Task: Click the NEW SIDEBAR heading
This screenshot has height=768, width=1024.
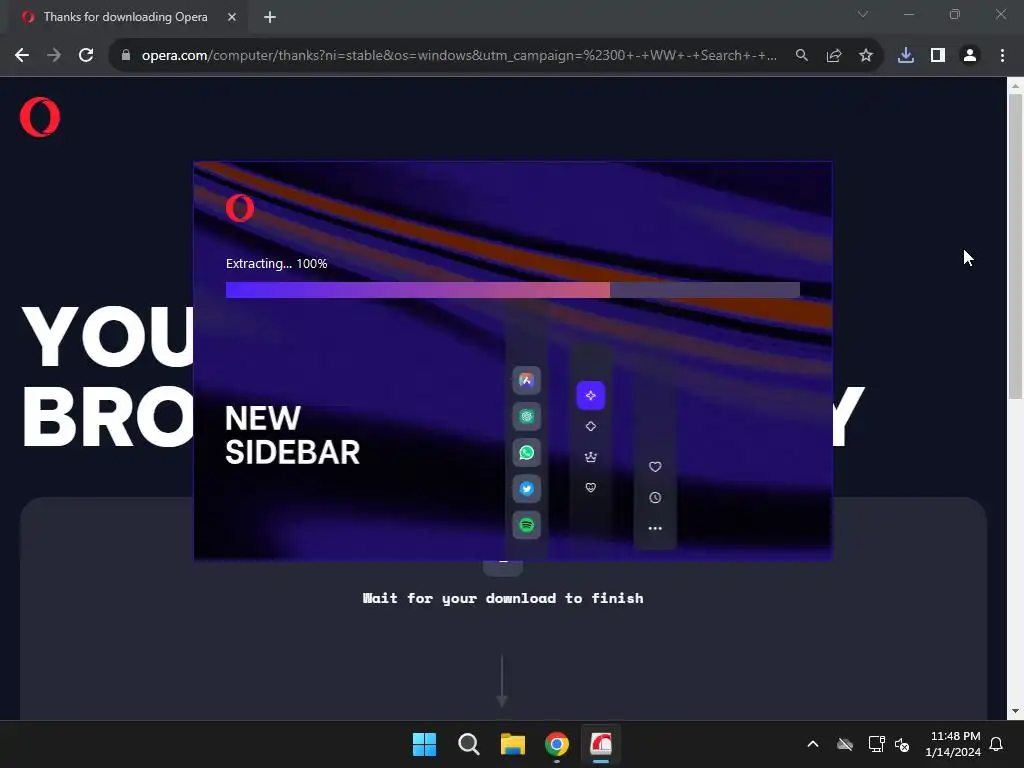Action: click(x=292, y=436)
